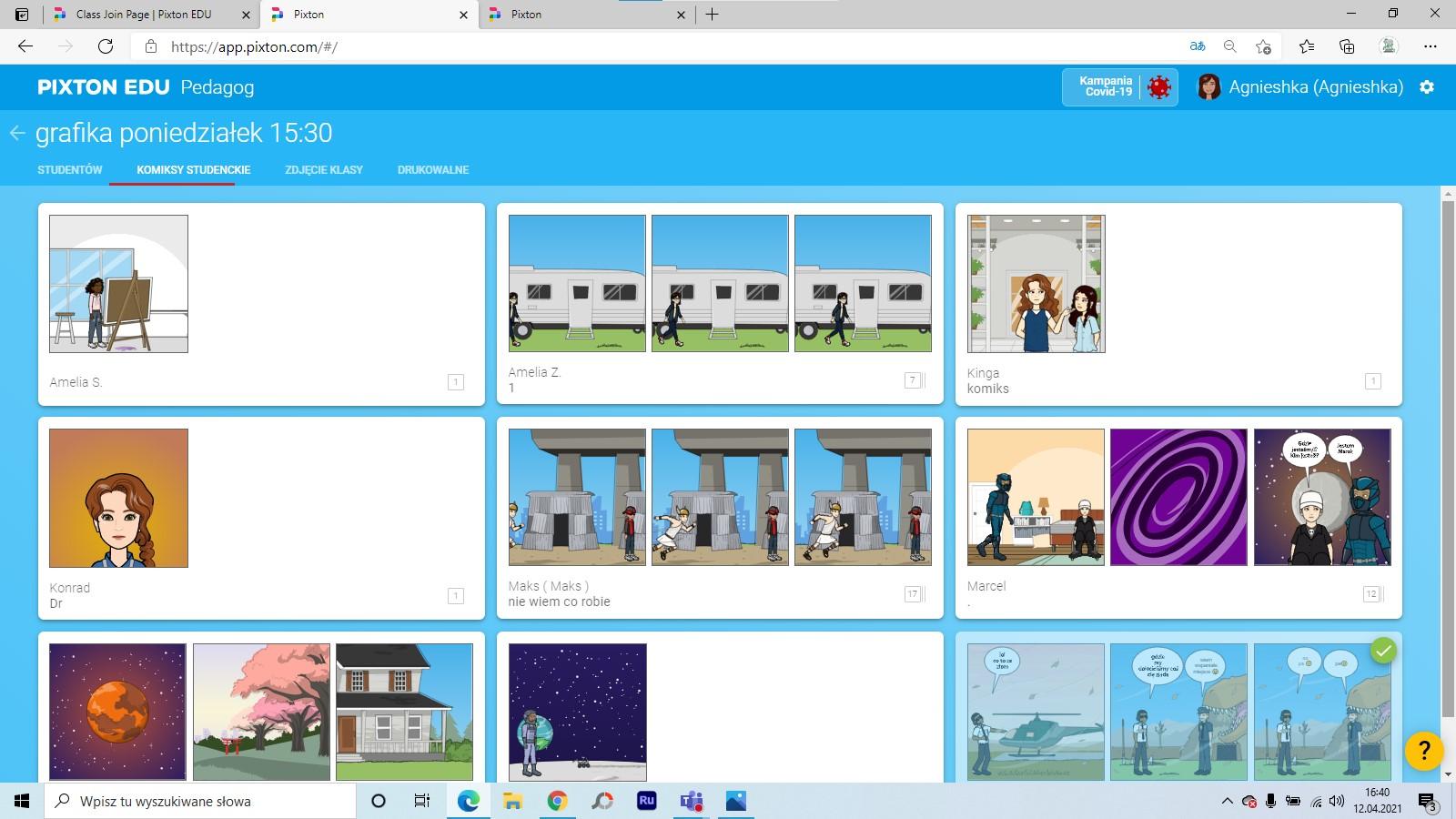Image resolution: width=1456 pixels, height=819 pixels.
Task: Open the yellow help question mark button
Action: coord(1424,752)
